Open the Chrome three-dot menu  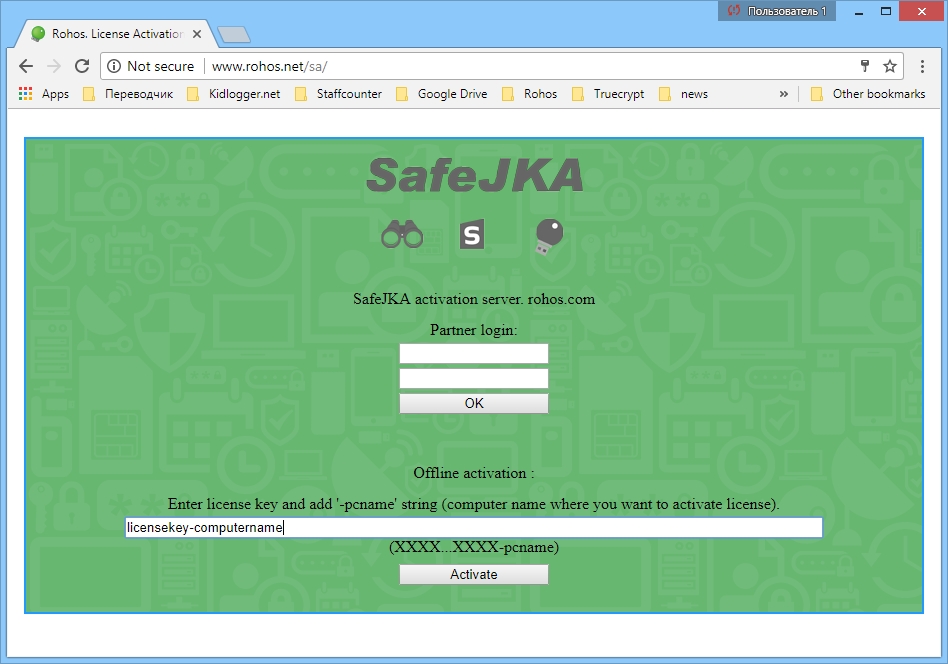[922, 66]
